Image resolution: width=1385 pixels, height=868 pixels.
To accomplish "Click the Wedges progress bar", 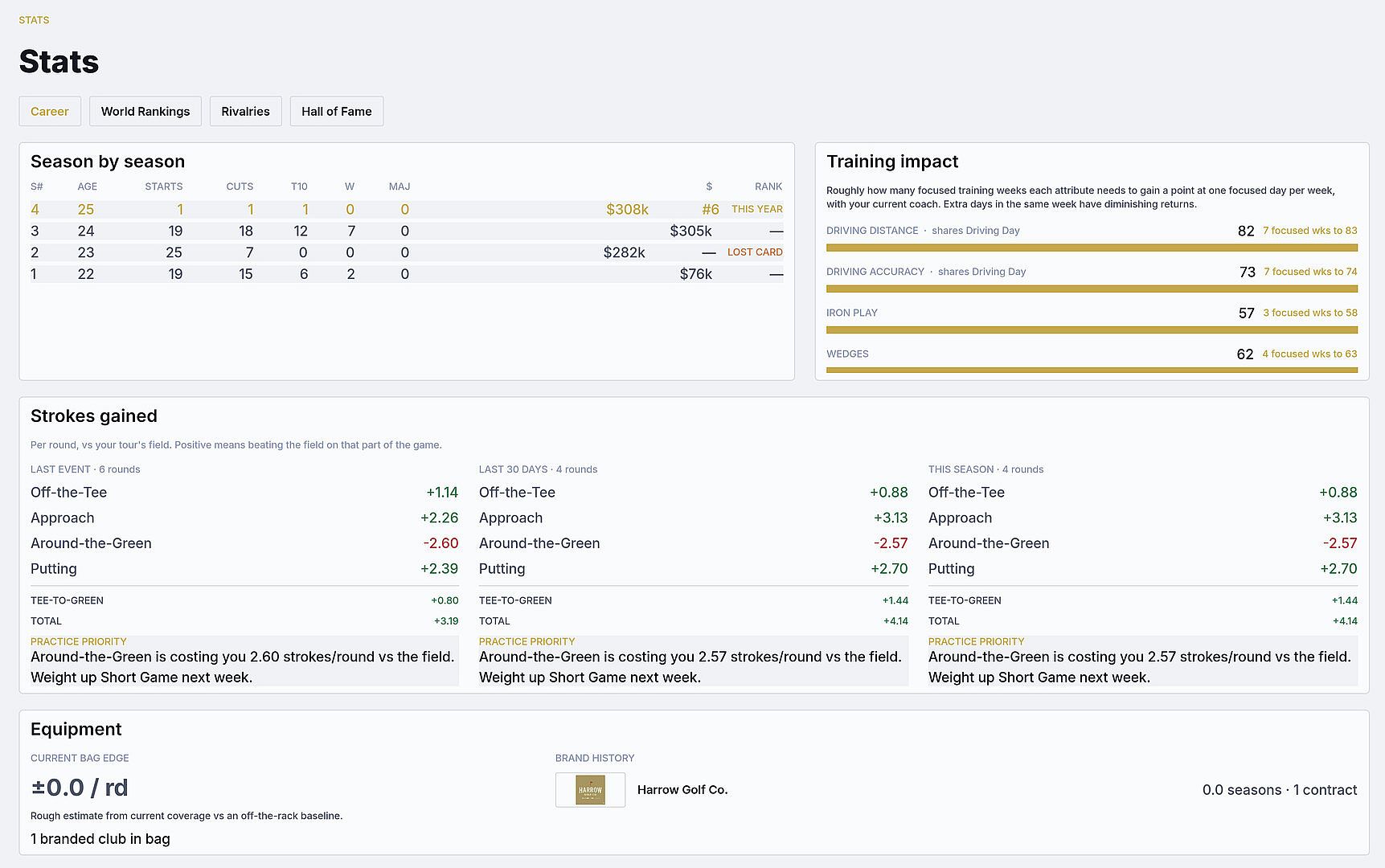I will [x=1092, y=371].
